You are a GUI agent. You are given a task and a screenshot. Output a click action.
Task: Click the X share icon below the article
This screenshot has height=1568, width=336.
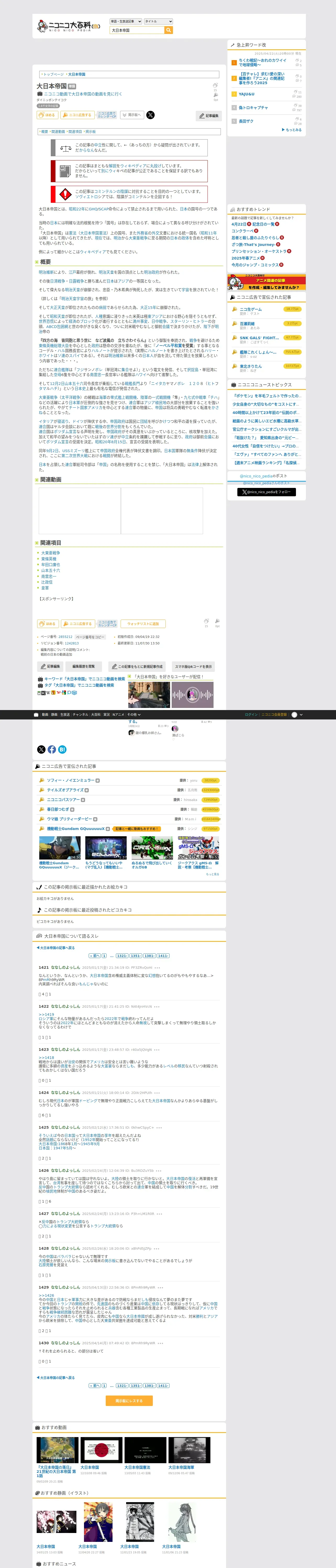click(x=41, y=749)
